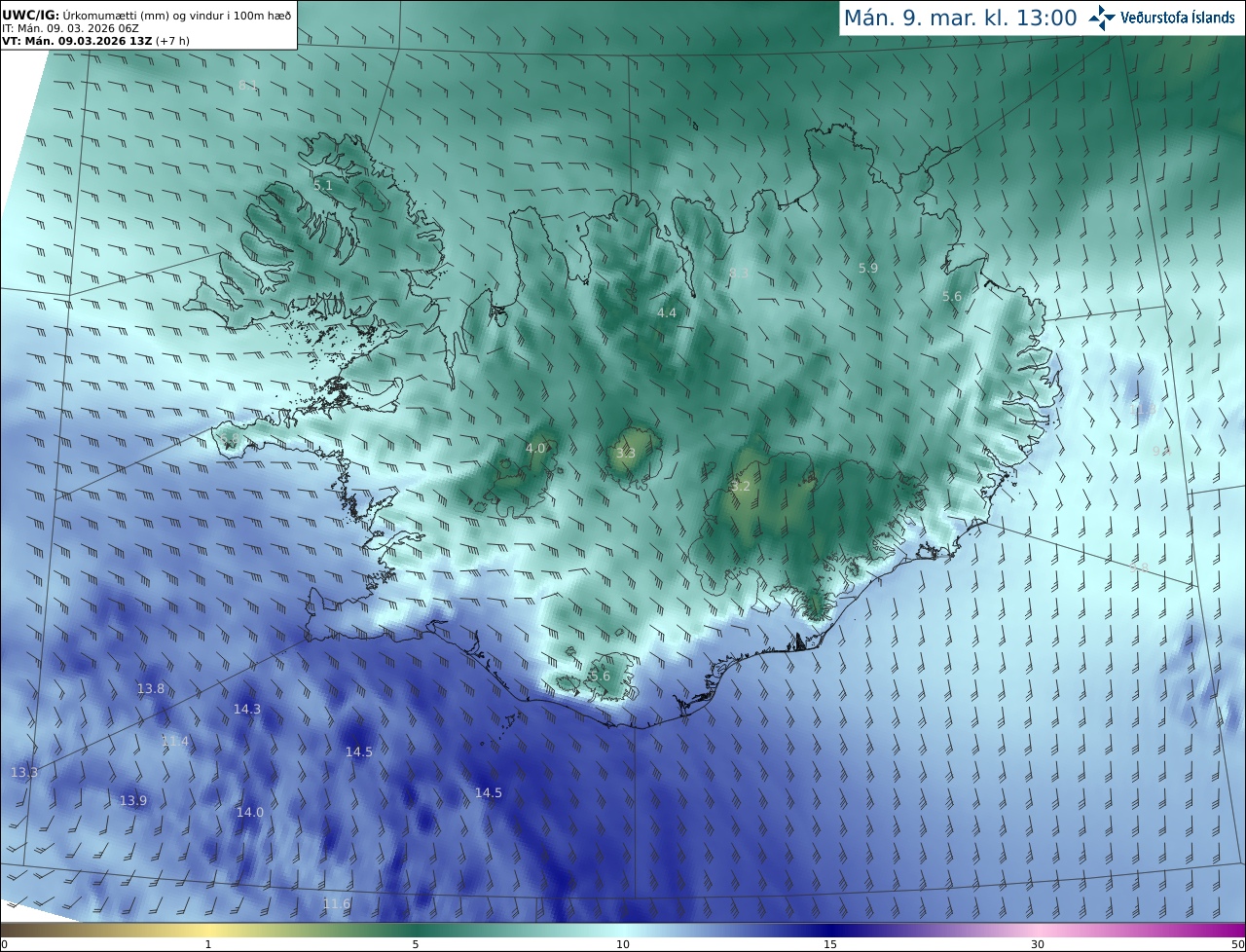Click the Veðurstofa Íslands logo icon
Image resolution: width=1246 pixels, height=952 pixels.
(1102, 18)
